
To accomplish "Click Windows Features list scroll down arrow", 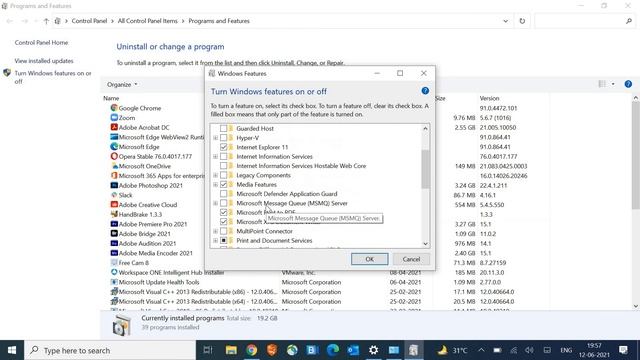I will tap(425, 244).
